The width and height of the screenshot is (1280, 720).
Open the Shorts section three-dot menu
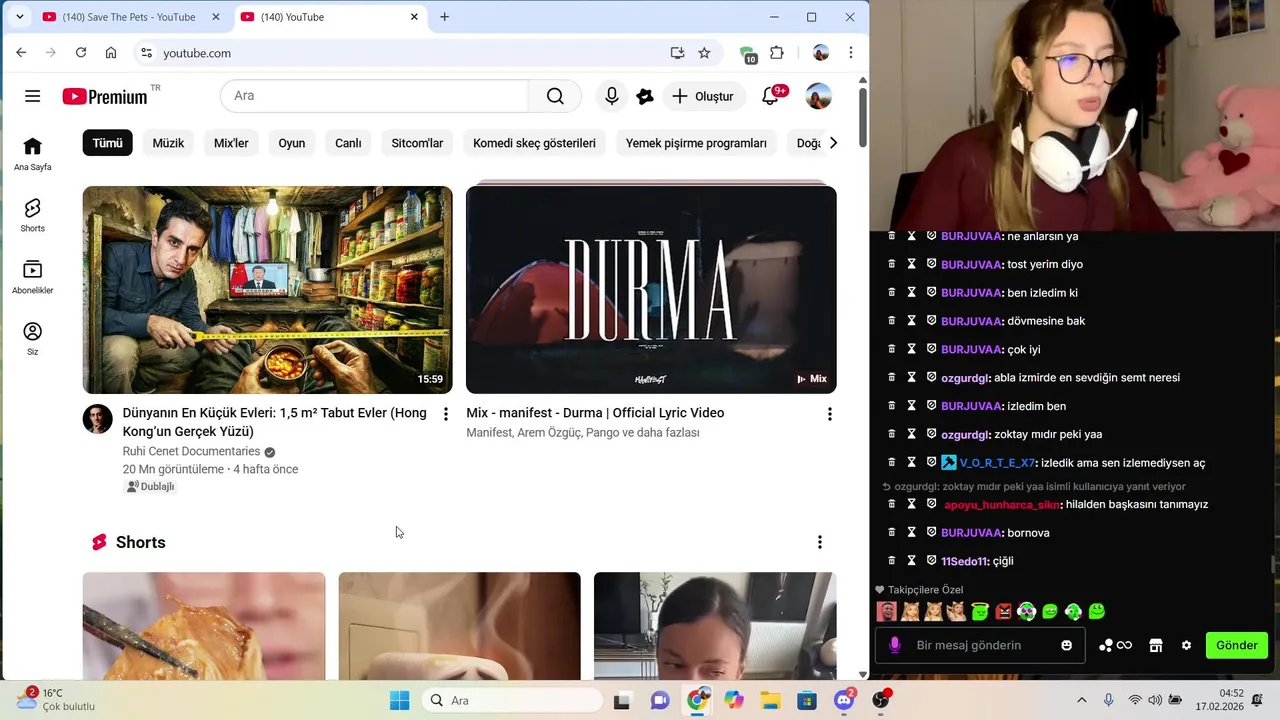coord(820,542)
